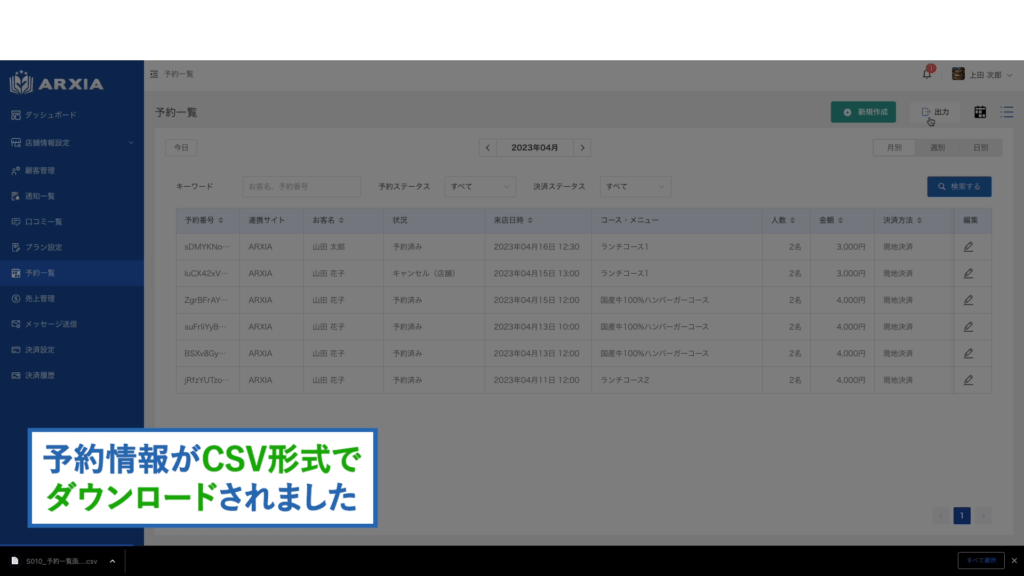Viewport: 1024px width, 576px height.
Task: Click edit pencil for 山田 太郎 reservation
Action: (x=968, y=246)
